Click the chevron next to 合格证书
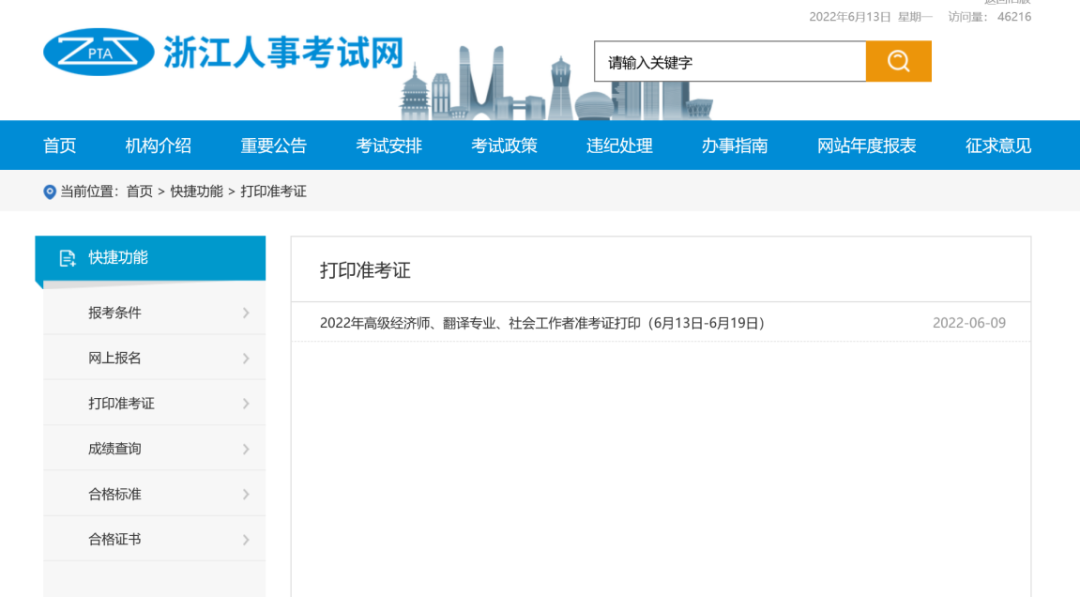The image size is (1080, 597). pyautogui.click(x=246, y=540)
